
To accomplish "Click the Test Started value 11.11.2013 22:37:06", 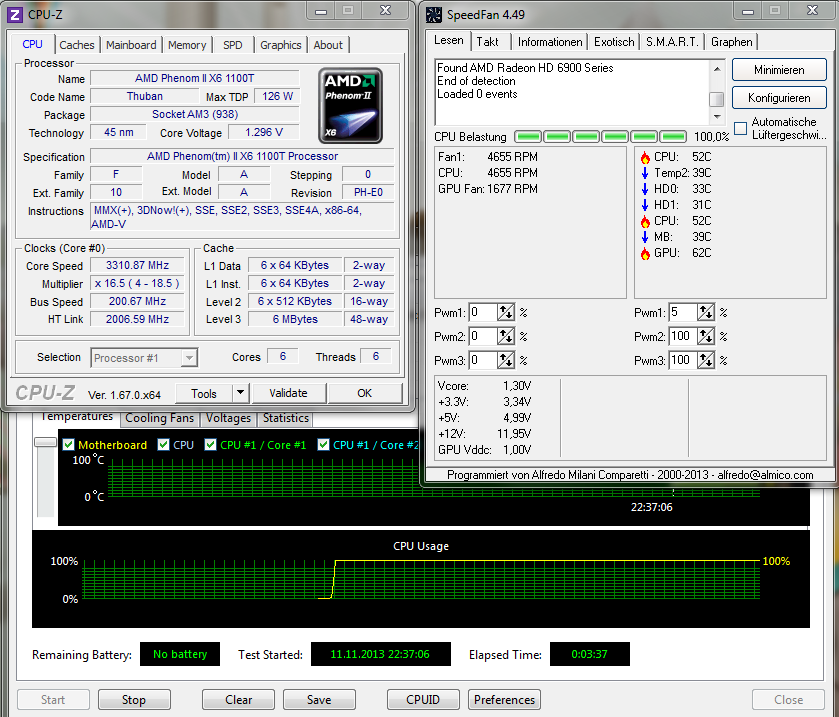I will 380,654.
